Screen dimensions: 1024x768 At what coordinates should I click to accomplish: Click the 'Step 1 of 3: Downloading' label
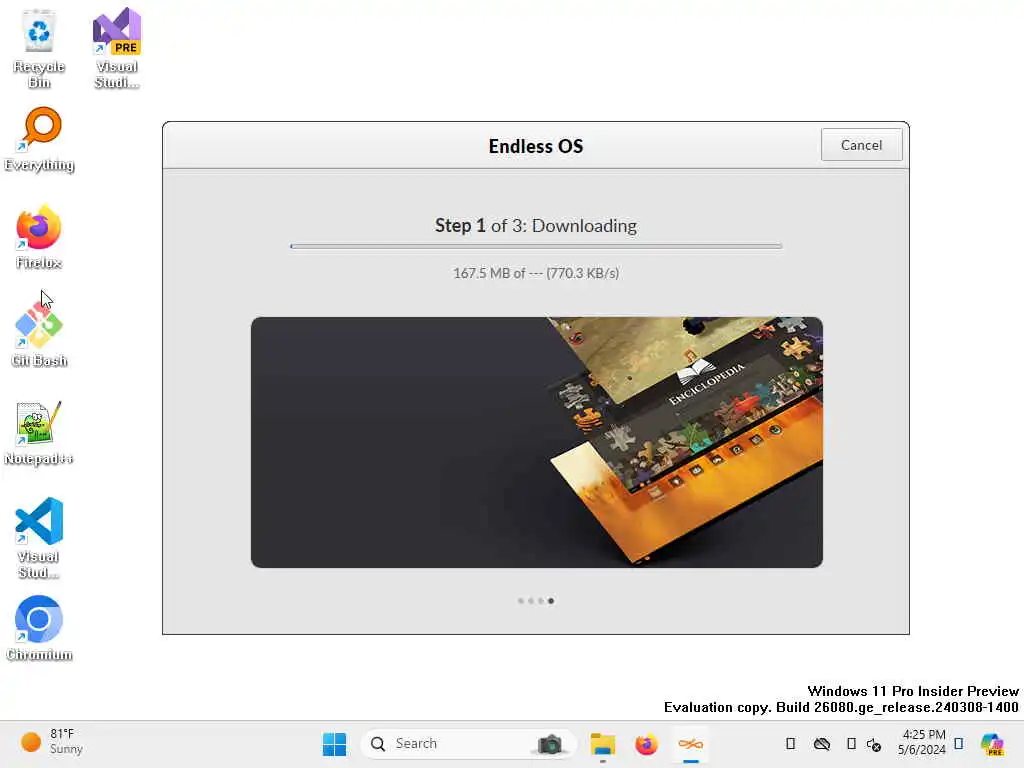(536, 225)
